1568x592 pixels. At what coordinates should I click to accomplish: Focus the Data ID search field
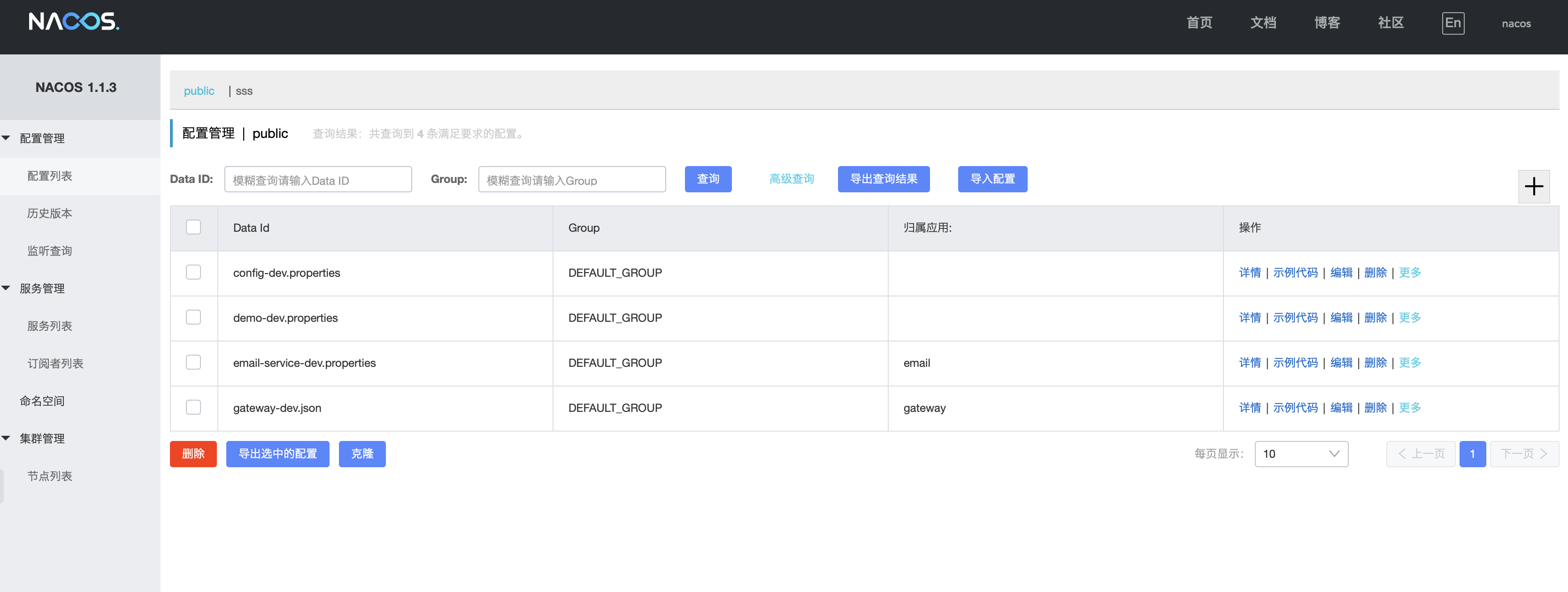[318, 180]
